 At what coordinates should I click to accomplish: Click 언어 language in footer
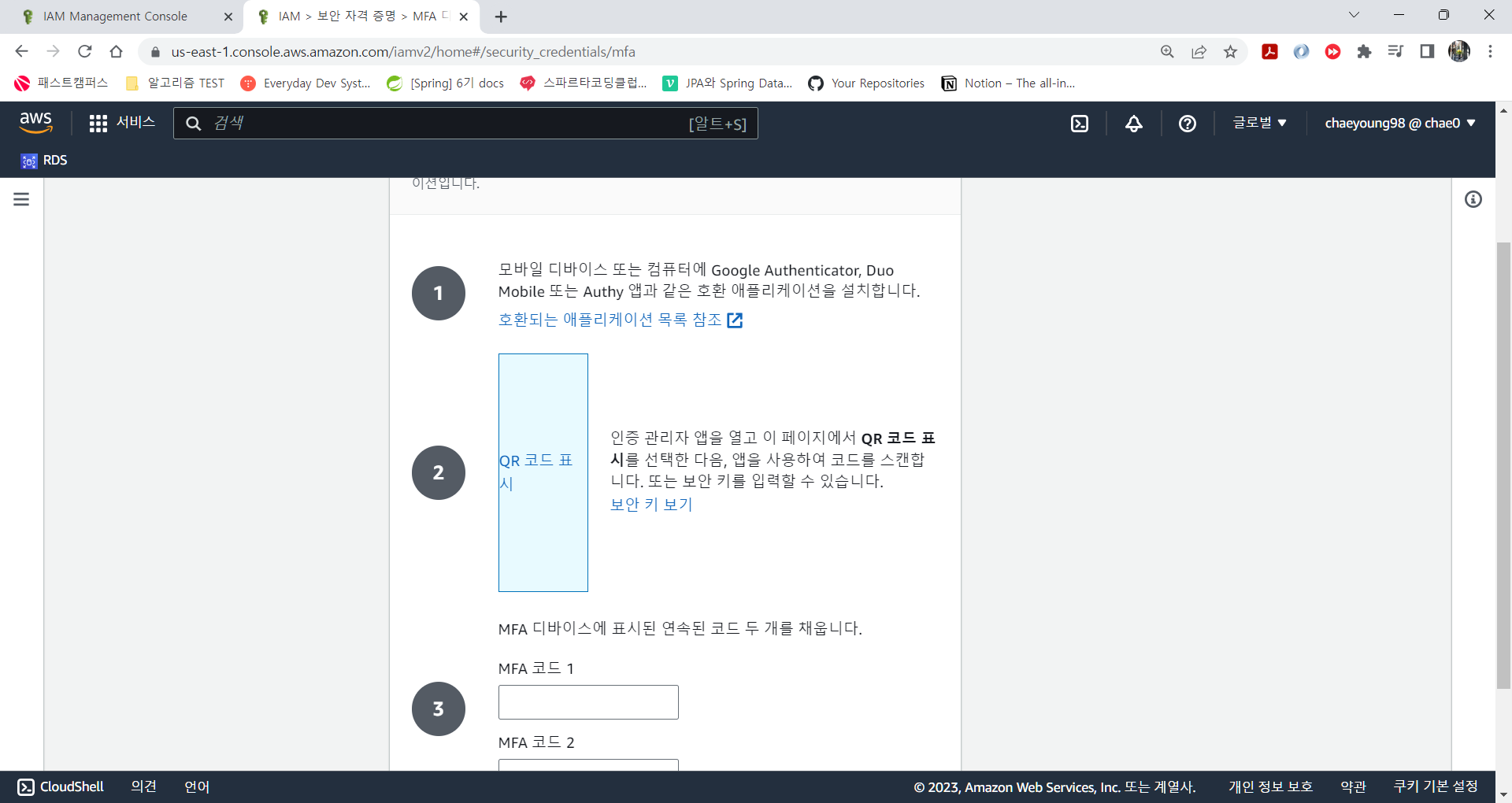tap(197, 786)
